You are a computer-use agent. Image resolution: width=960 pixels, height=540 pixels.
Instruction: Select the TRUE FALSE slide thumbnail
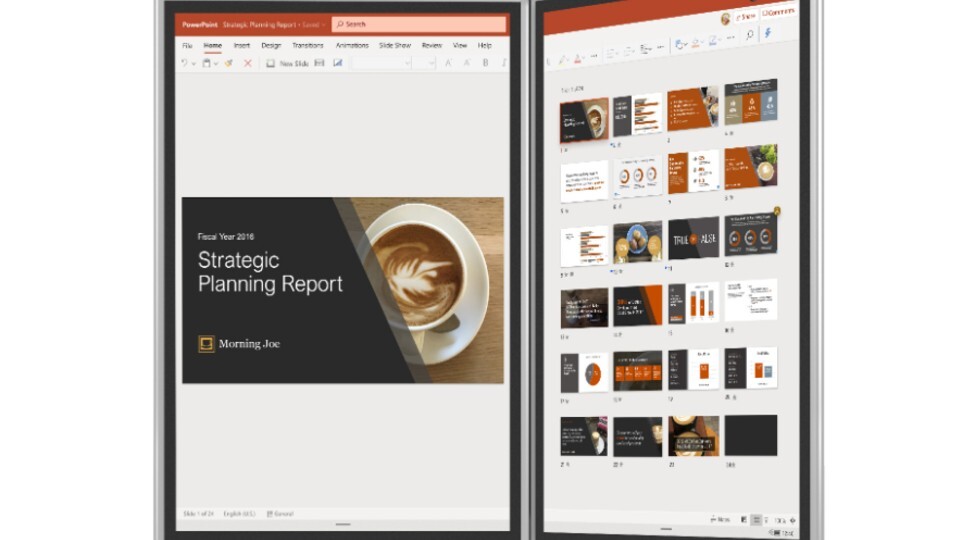coord(693,238)
